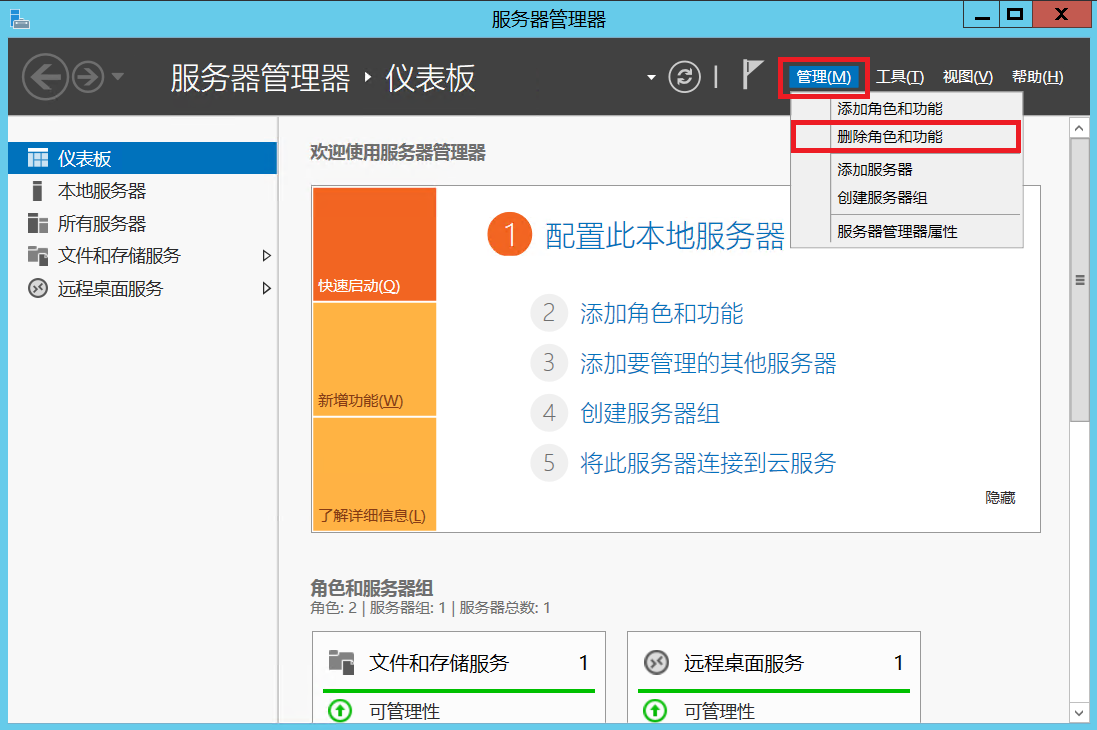1097x730 pixels.
Task: Click the forward navigation arrow icon
Action: pos(88,77)
